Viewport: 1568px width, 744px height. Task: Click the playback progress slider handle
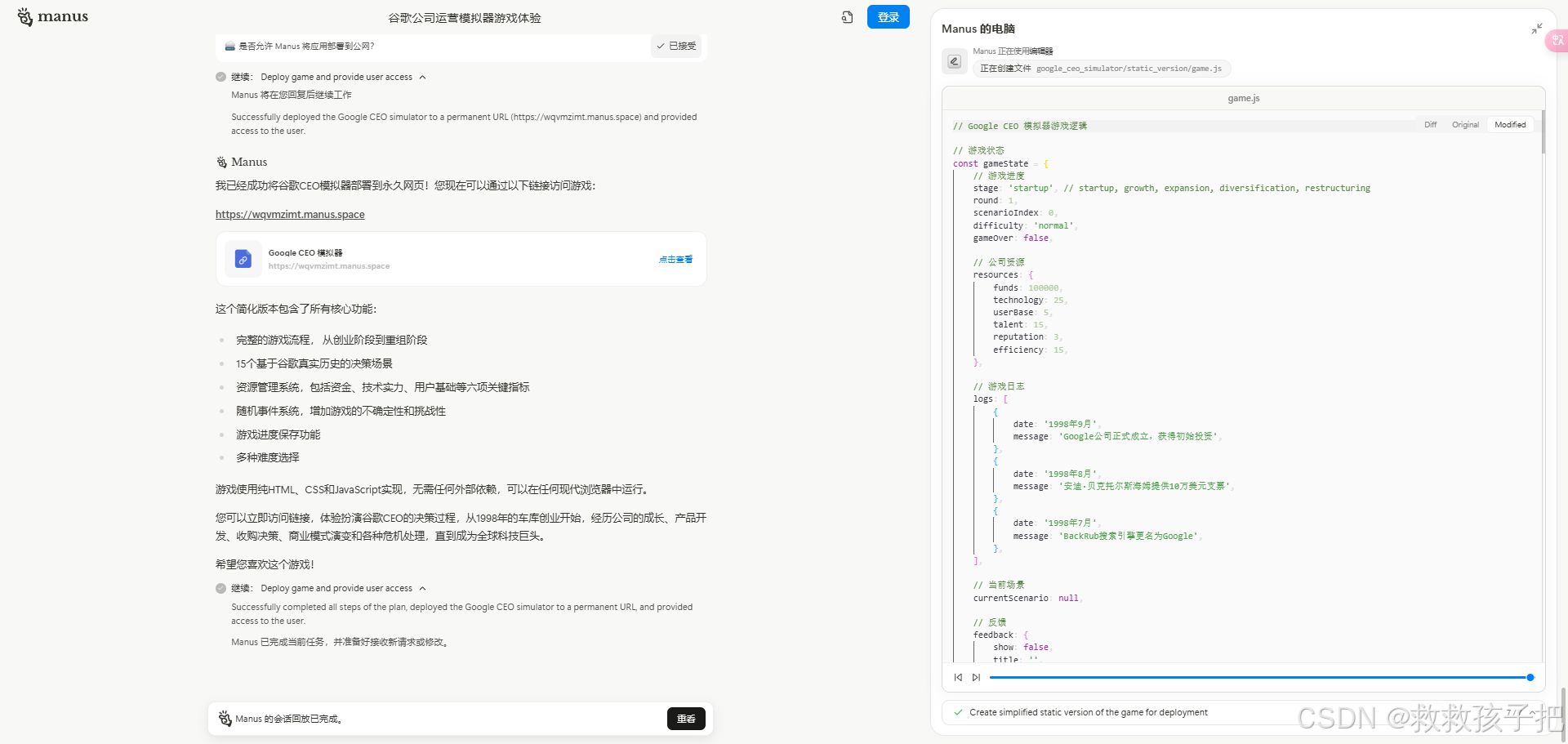tap(1530, 677)
